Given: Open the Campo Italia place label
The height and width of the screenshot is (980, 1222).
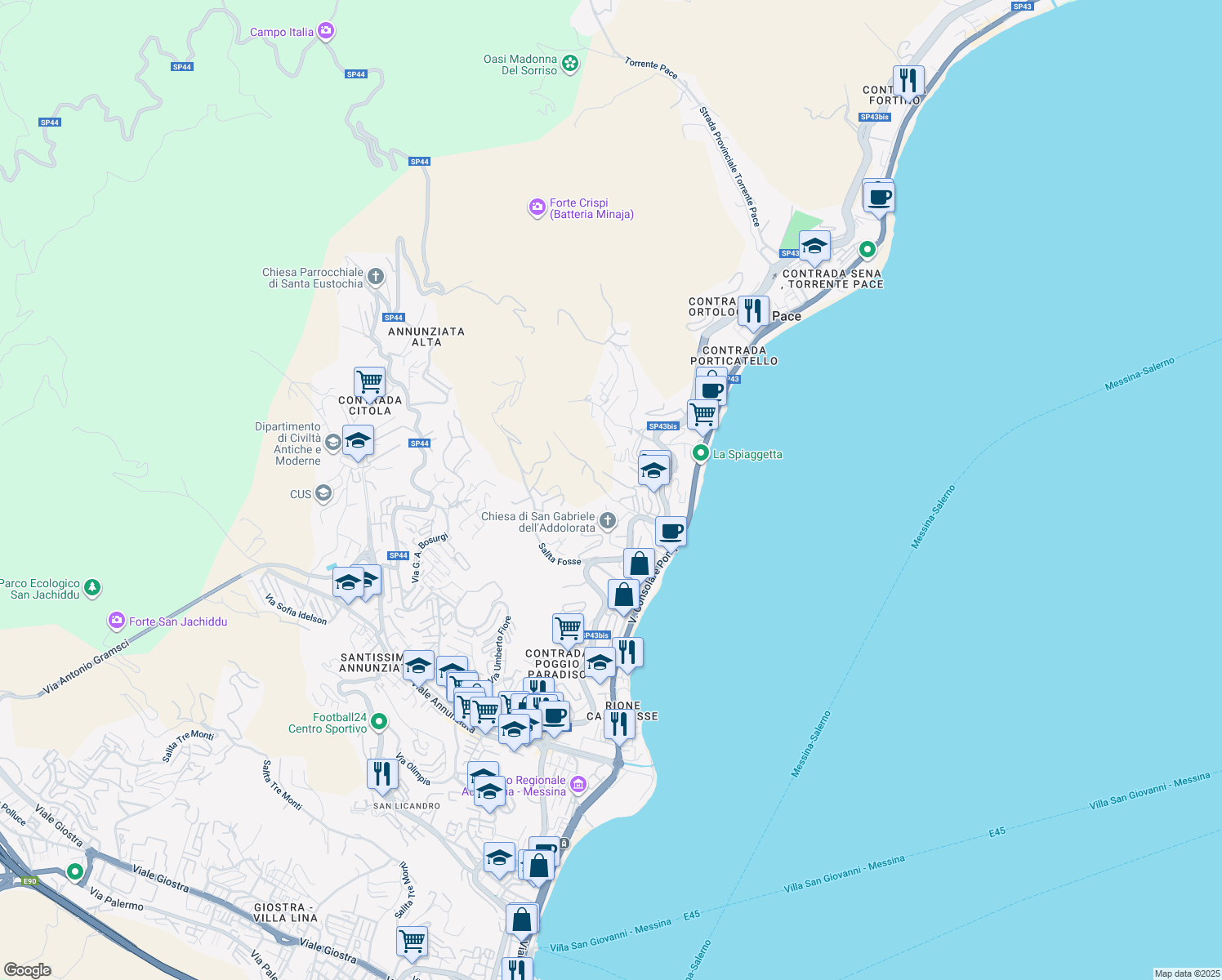Looking at the screenshot, I should 282,32.
